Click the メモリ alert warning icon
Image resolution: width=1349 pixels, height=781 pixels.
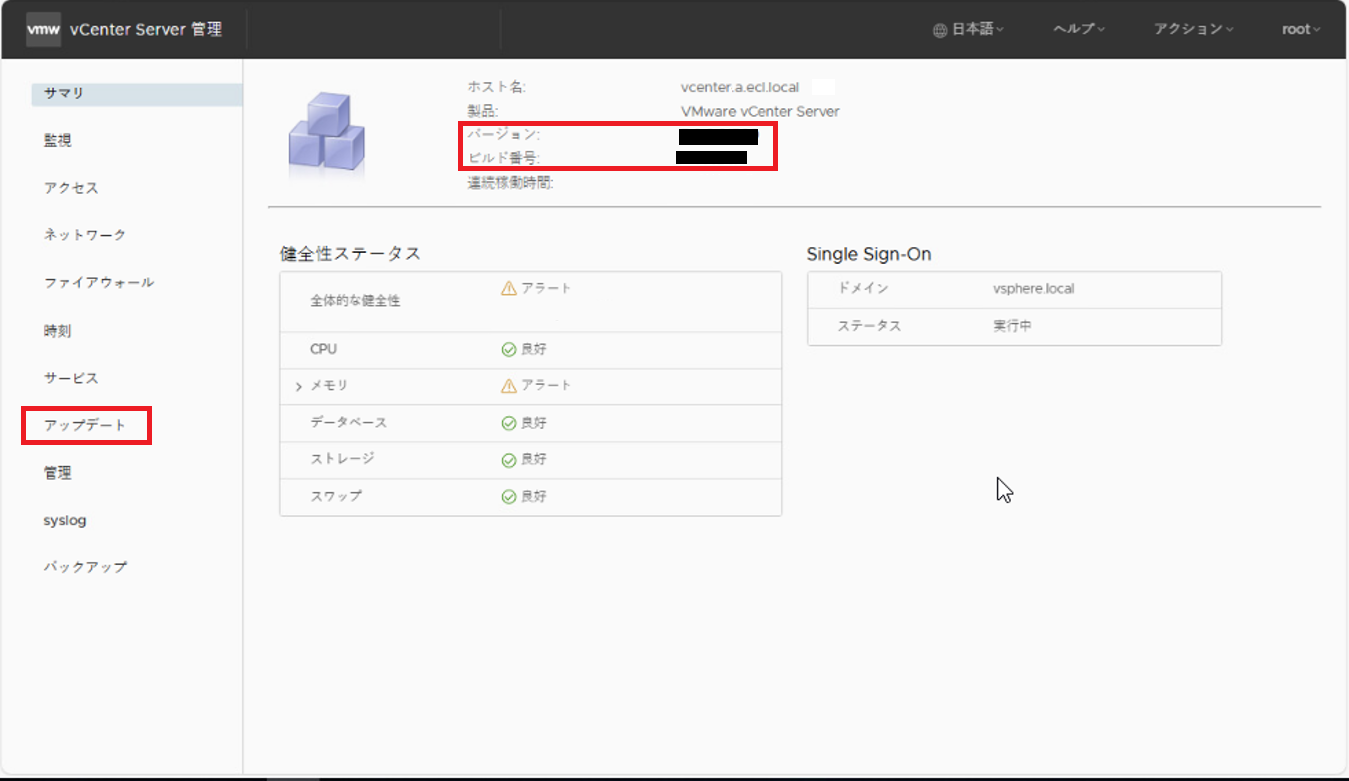509,386
